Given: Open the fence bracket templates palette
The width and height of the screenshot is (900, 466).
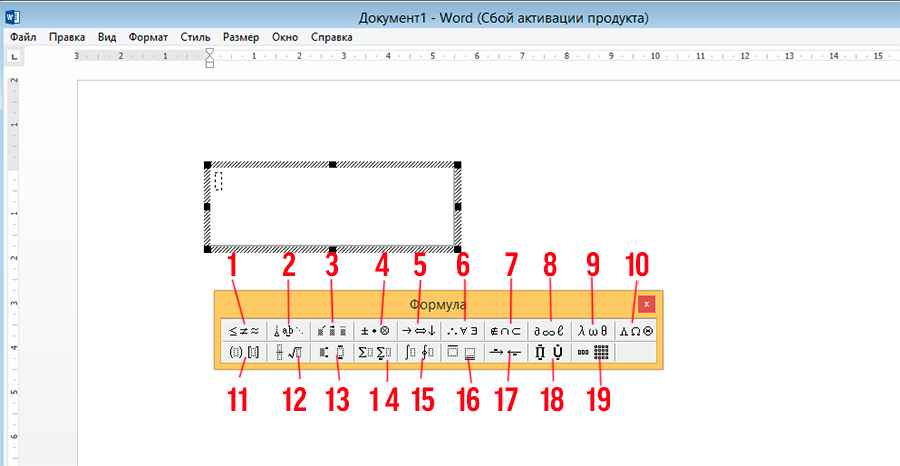Looking at the screenshot, I should coord(241,352).
